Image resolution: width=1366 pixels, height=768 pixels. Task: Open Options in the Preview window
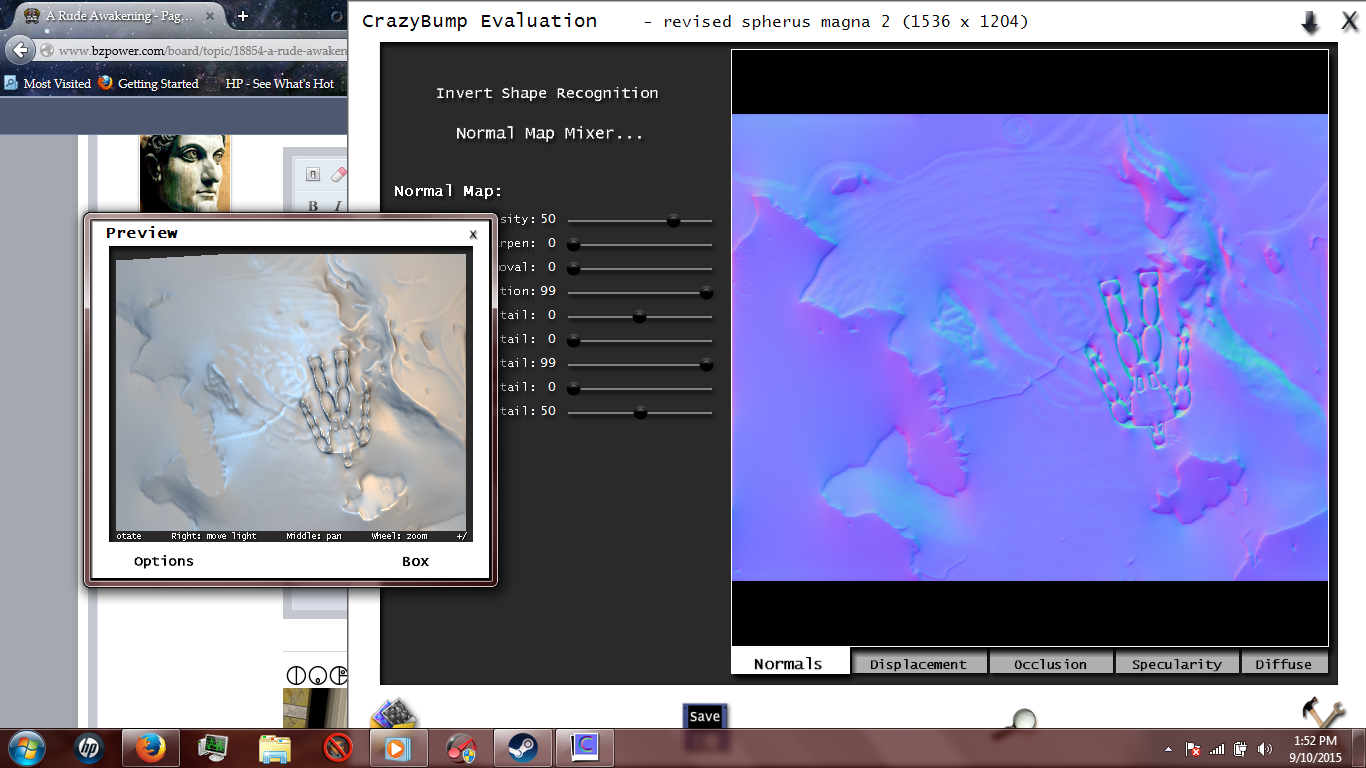pyautogui.click(x=163, y=561)
